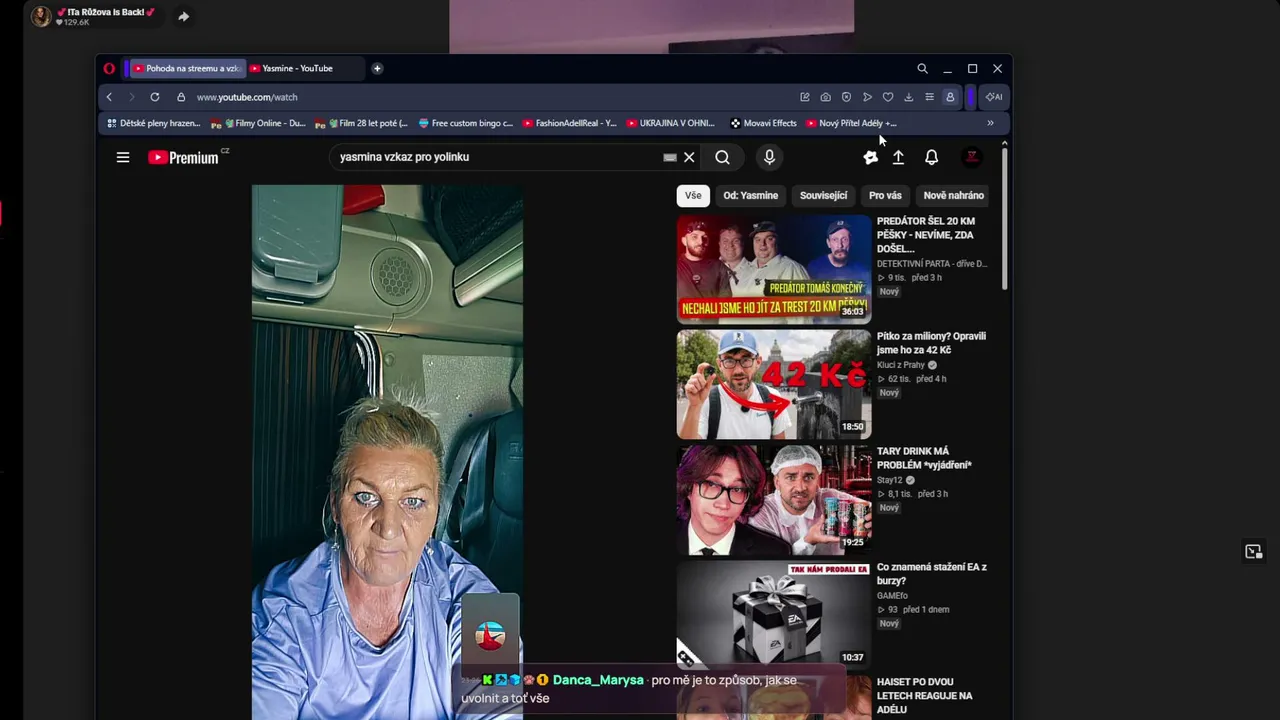Go back to the previous page
Viewport: 1280px width, 720px height.
[109, 97]
